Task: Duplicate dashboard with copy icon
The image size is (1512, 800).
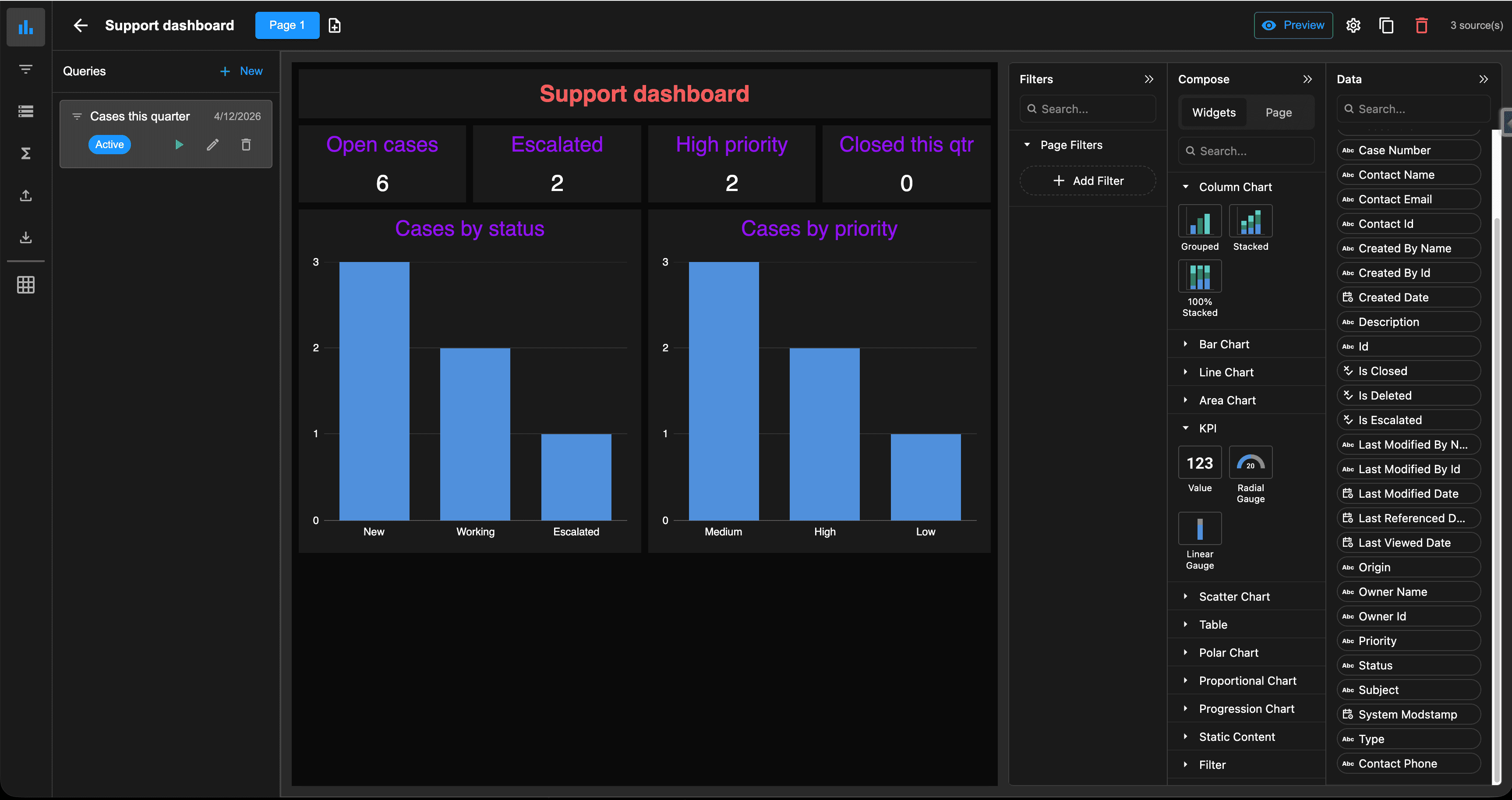Action: coord(1386,25)
